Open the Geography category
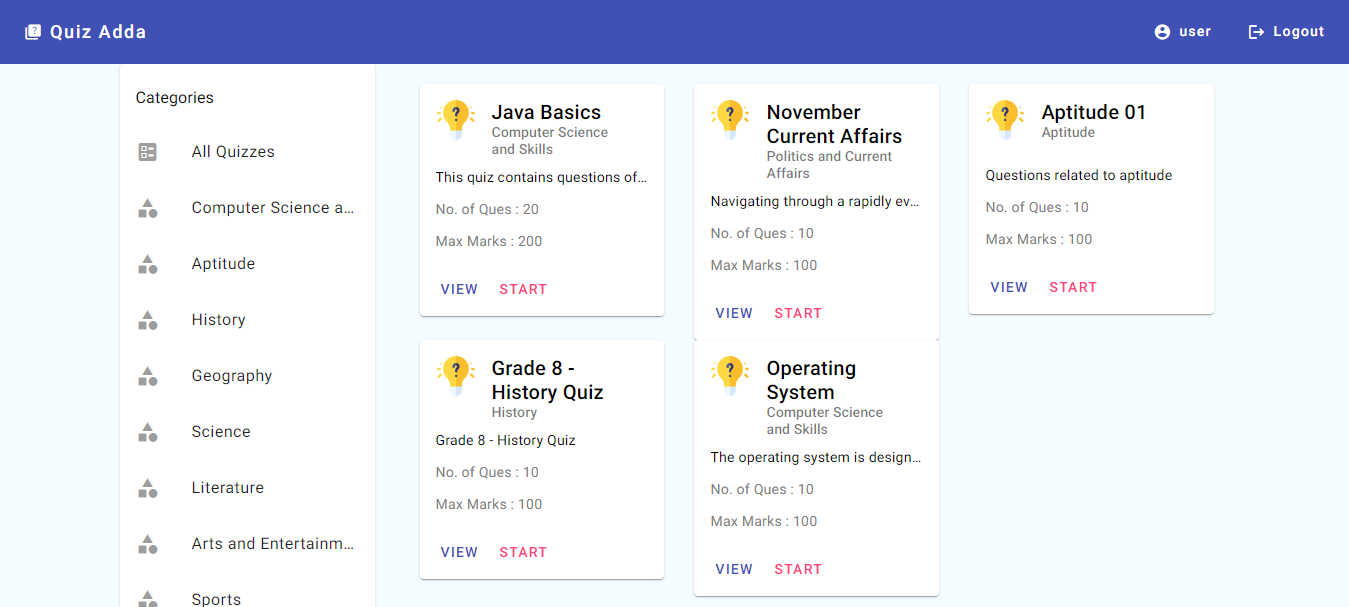Image resolution: width=1349 pixels, height=607 pixels. [x=232, y=376]
